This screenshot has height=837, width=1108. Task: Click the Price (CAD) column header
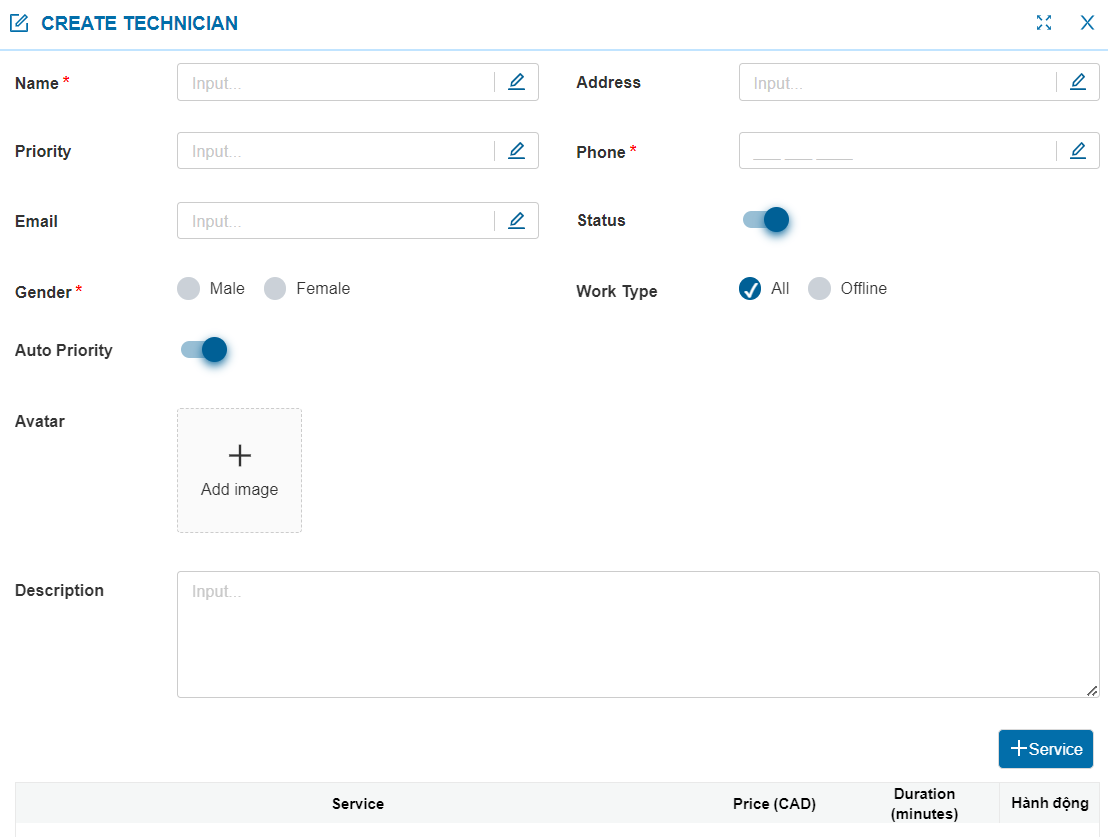click(774, 804)
